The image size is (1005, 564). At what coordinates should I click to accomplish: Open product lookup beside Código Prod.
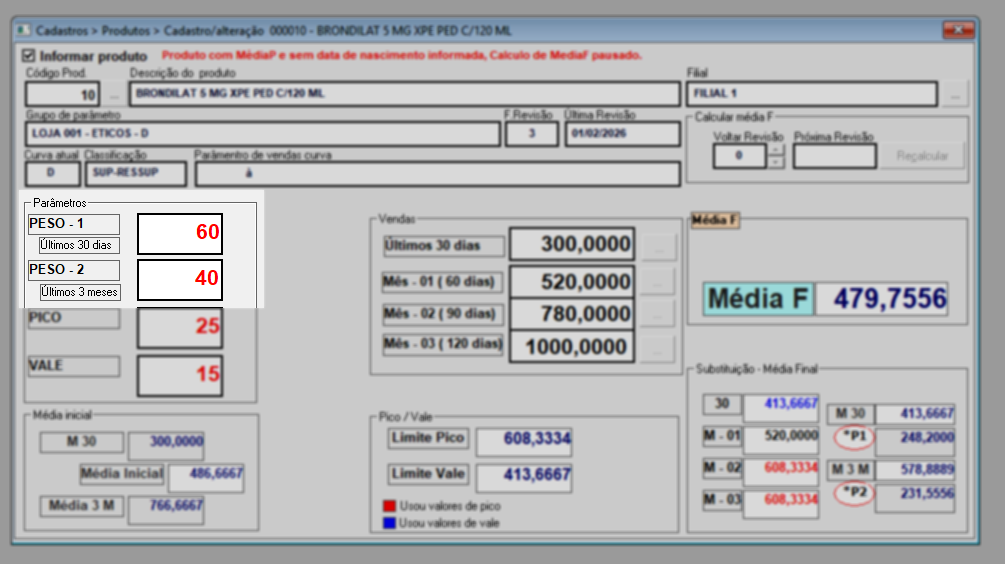(114, 95)
